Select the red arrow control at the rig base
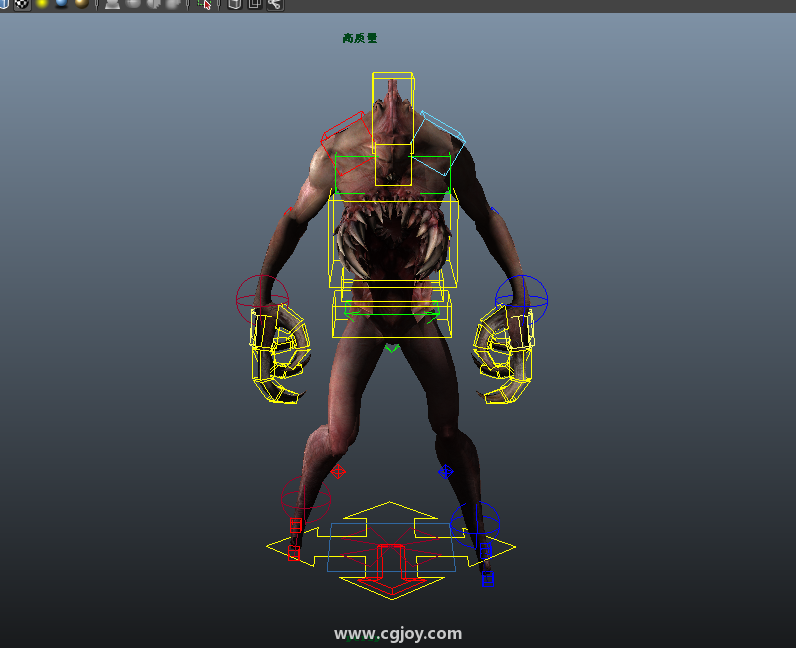The width and height of the screenshot is (796, 648). 391,570
